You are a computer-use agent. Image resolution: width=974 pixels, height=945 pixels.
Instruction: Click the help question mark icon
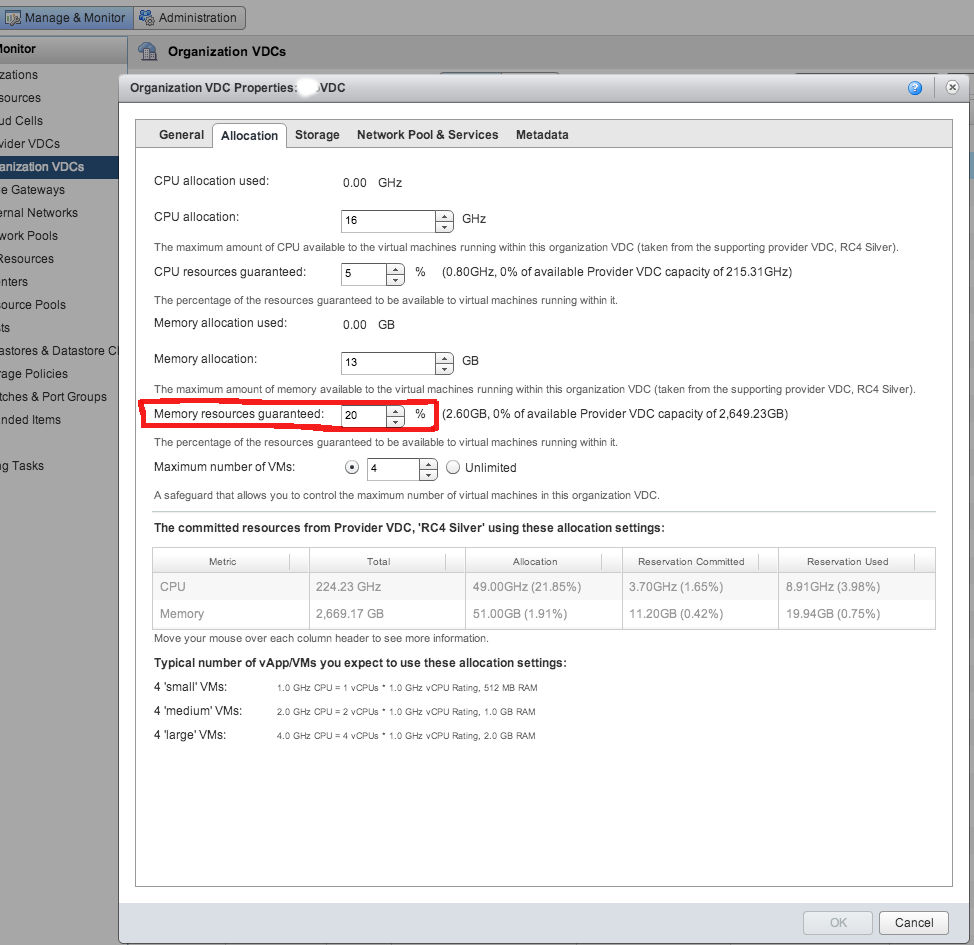coord(914,88)
